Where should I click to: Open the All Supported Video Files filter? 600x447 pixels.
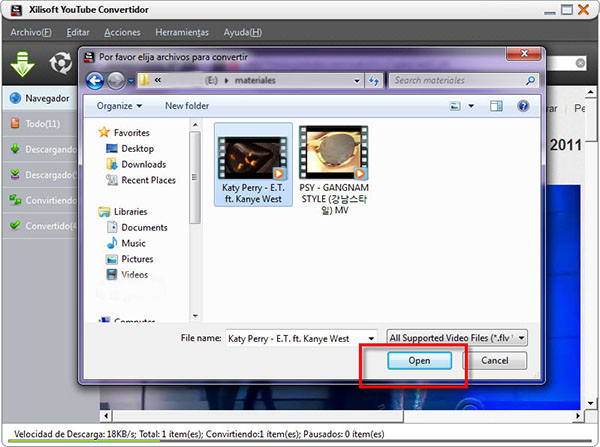[457, 338]
